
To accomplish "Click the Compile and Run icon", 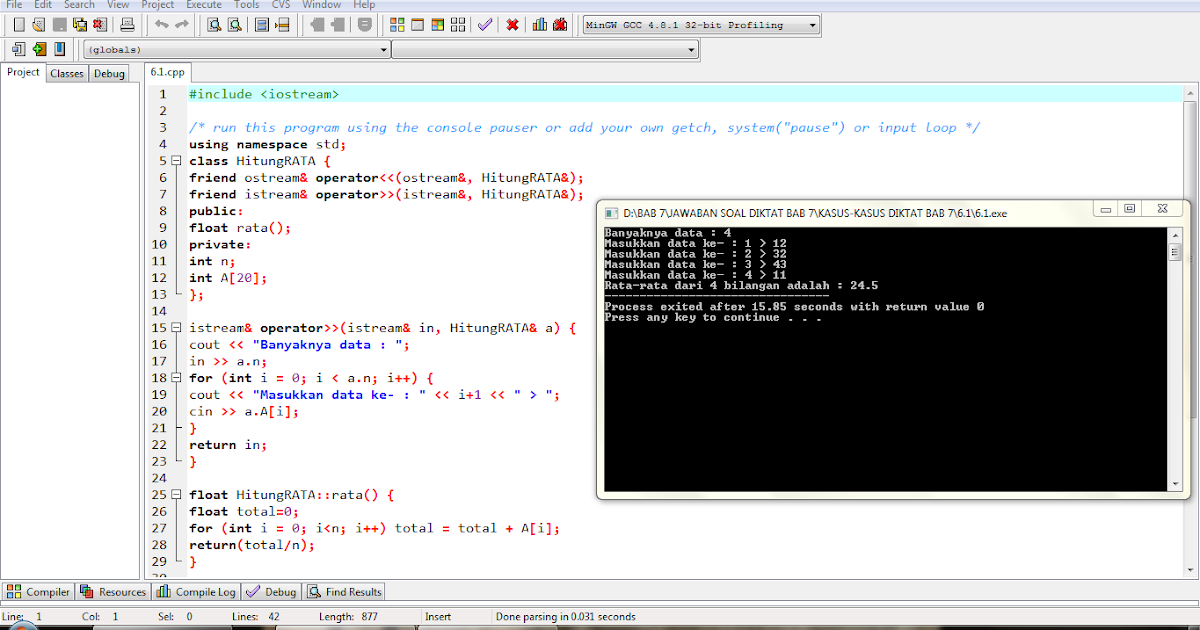I will pos(438,25).
